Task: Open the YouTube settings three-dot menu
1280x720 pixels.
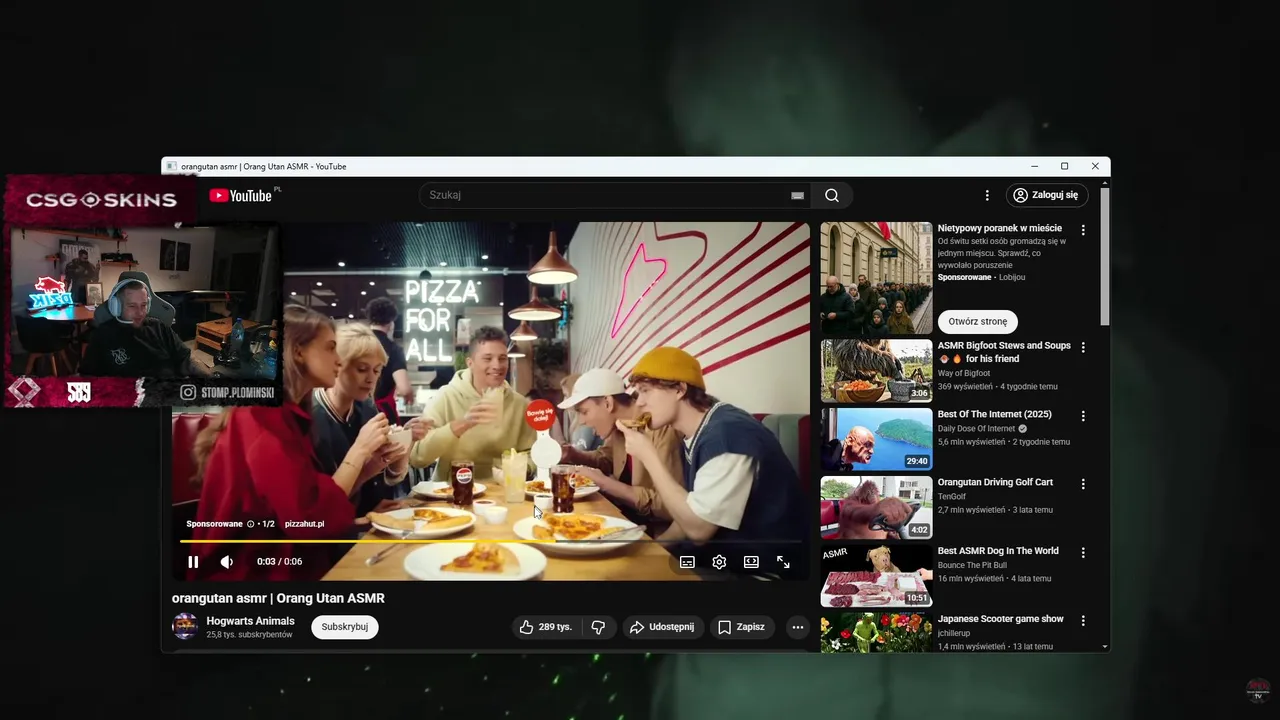Action: [987, 195]
